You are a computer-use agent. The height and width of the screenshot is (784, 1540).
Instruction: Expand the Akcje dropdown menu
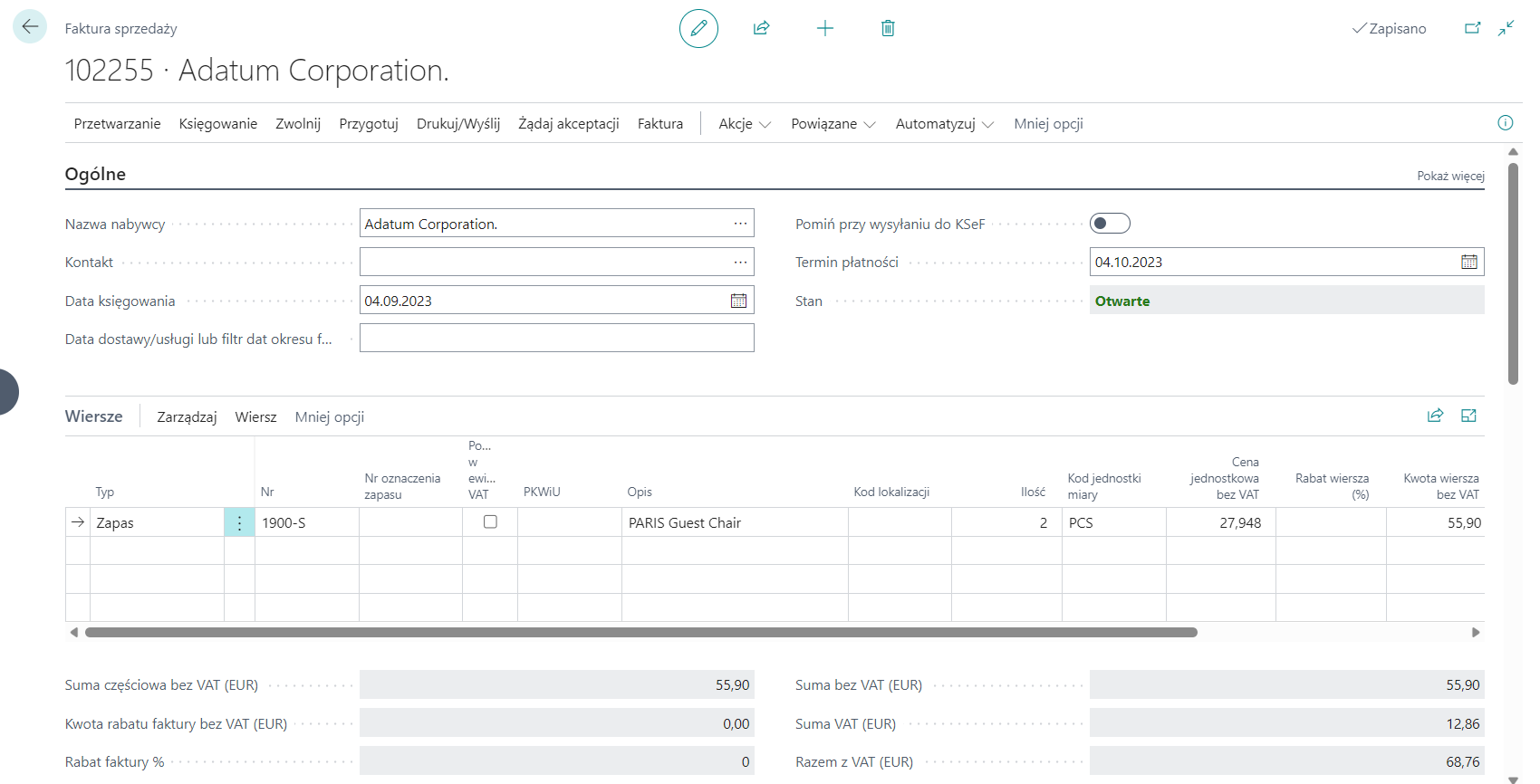(x=744, y=124)
